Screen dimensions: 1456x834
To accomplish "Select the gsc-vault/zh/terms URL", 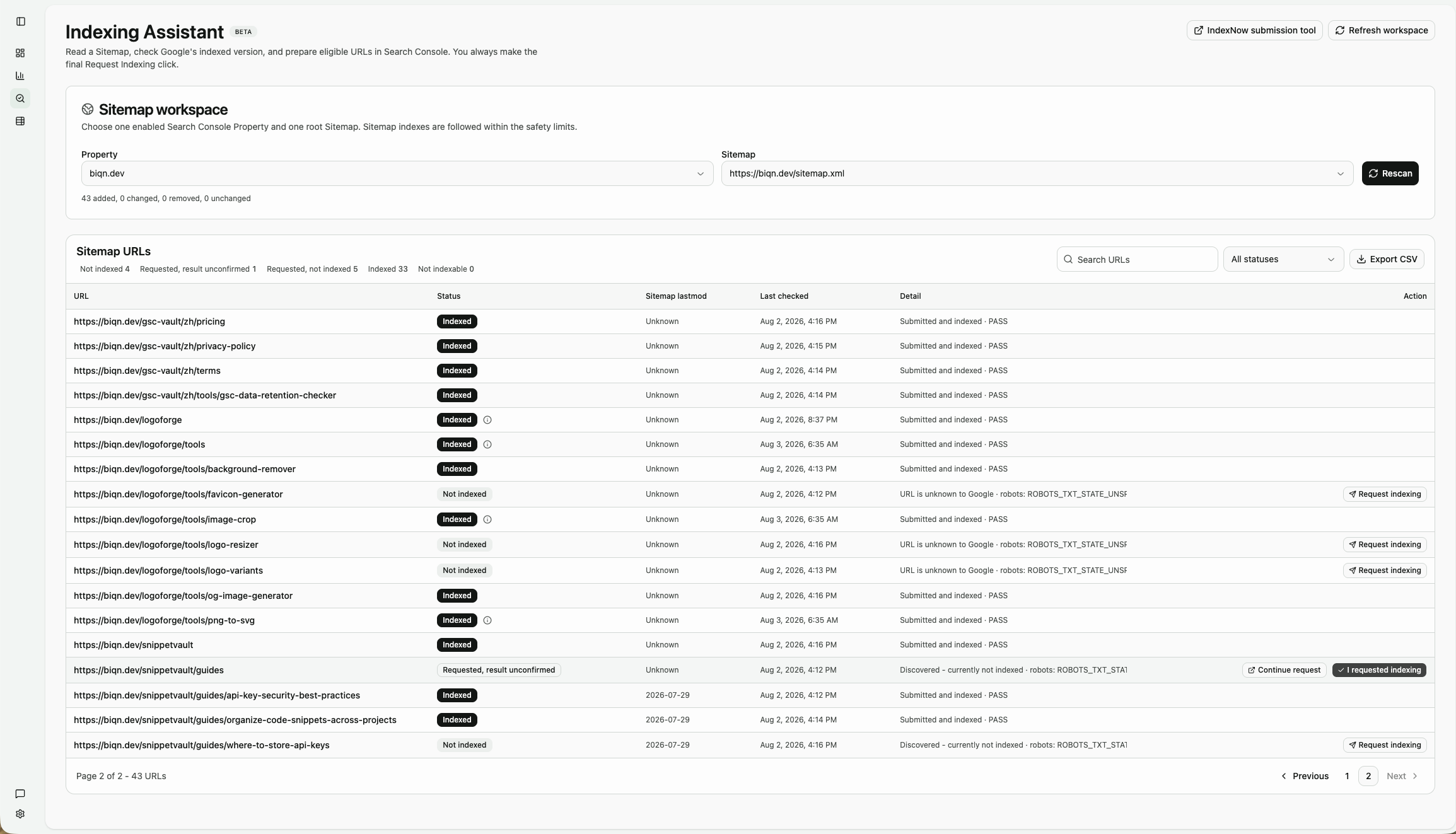I will pos(147,371).
